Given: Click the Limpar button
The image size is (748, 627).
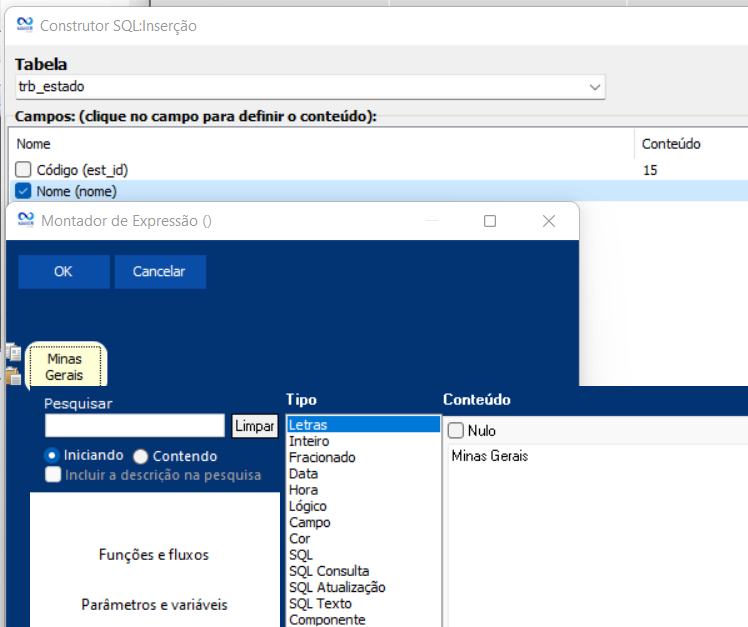Looking at the screenshot, I should [x=254, y=426].
